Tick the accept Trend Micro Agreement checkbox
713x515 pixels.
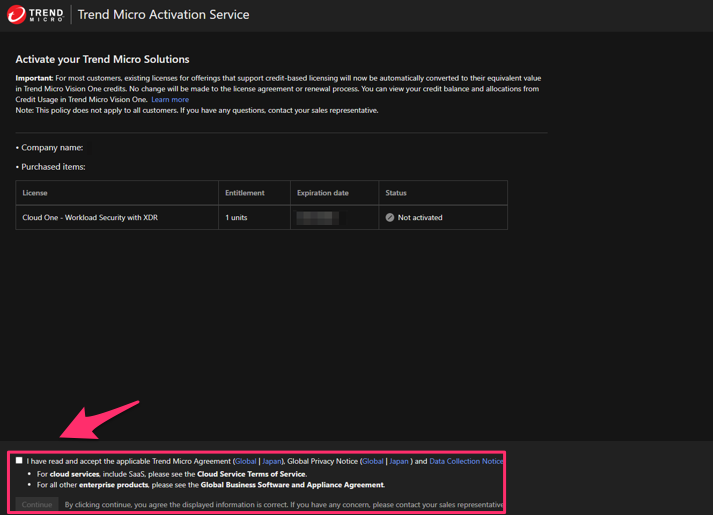pos(19,461)
